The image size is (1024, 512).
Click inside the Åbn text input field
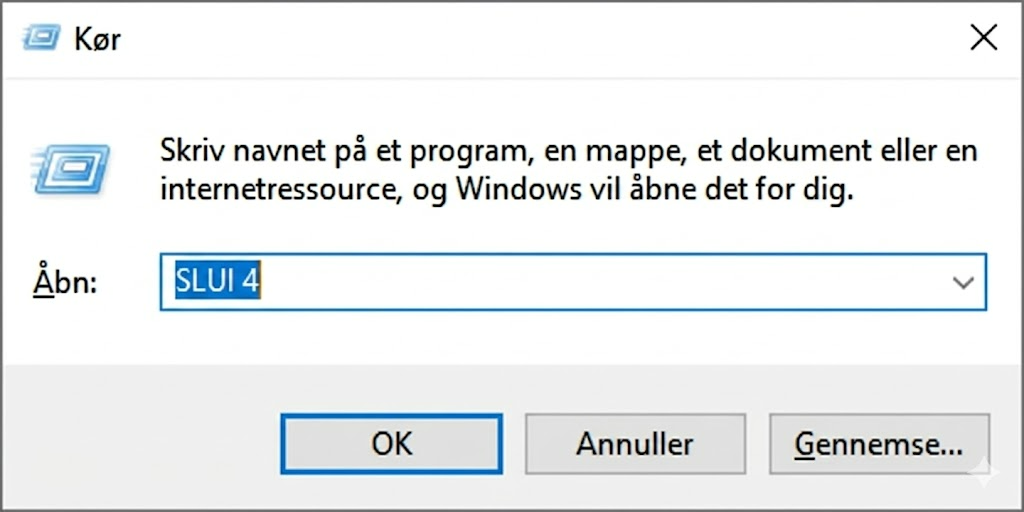point(573,282)
